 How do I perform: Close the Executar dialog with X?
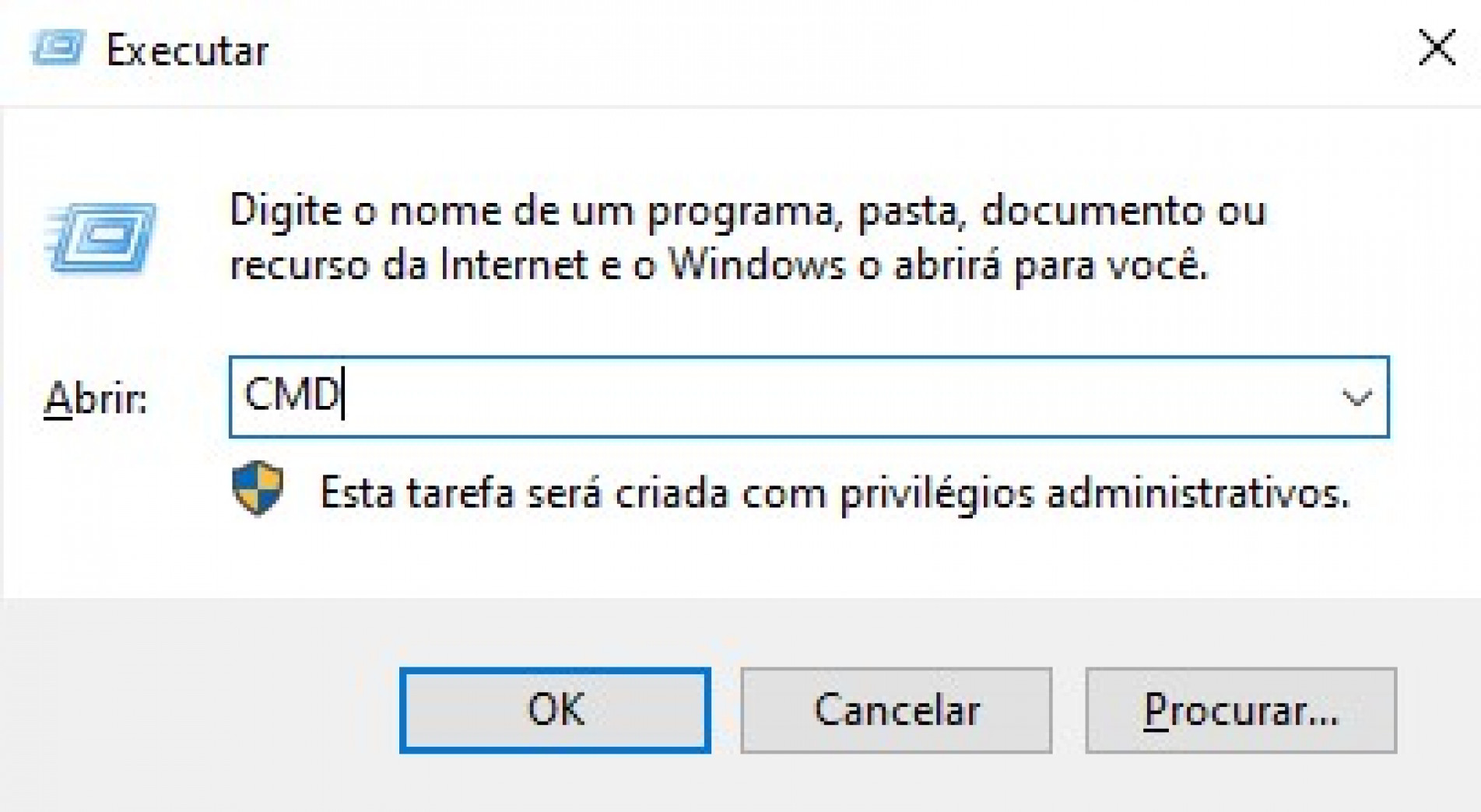(x=1436, y=48)
